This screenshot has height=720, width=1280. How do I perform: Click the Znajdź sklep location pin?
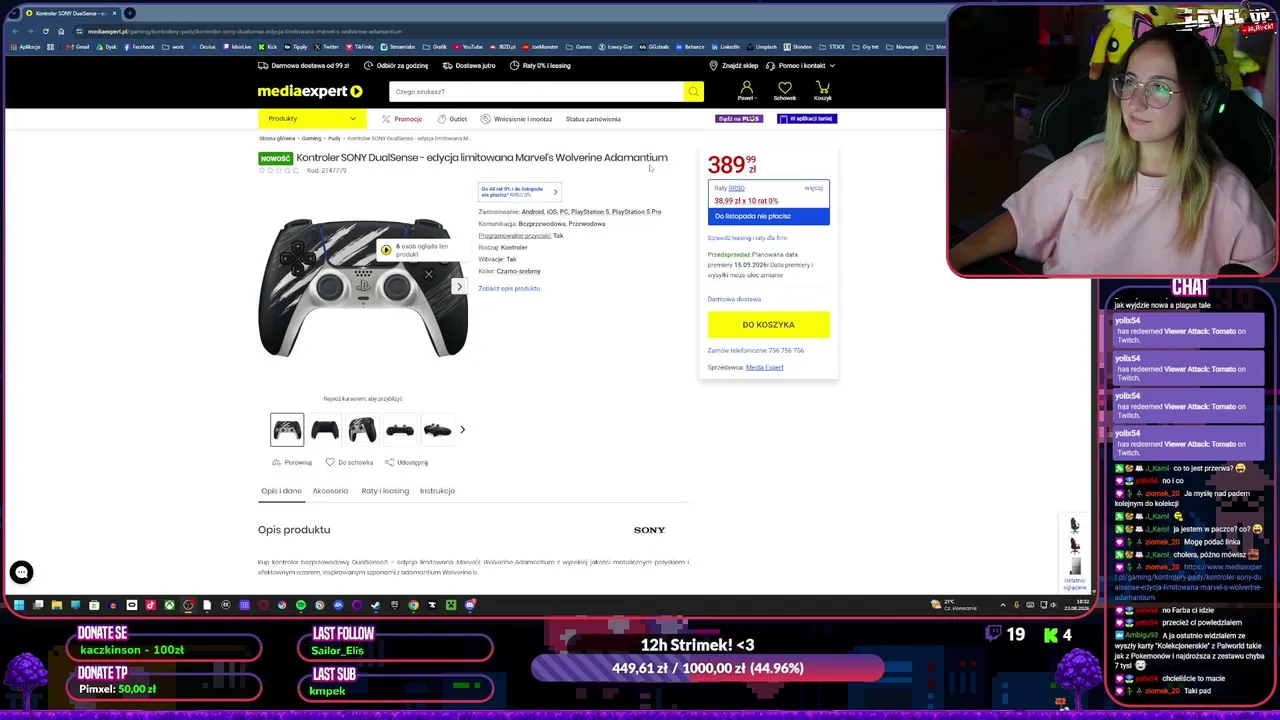[x=713, y=66]
